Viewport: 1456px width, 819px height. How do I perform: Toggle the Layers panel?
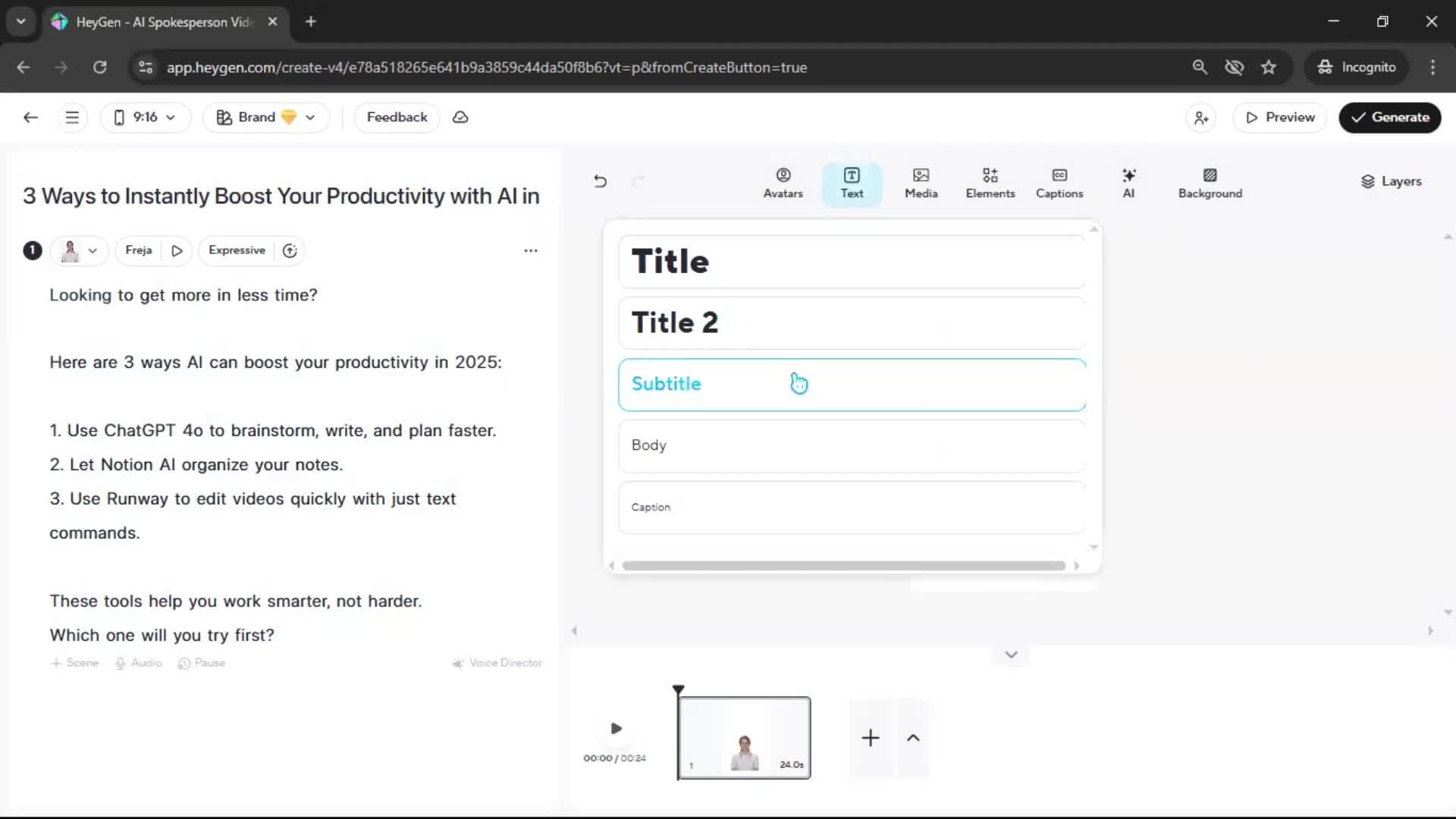[1391, 181]
